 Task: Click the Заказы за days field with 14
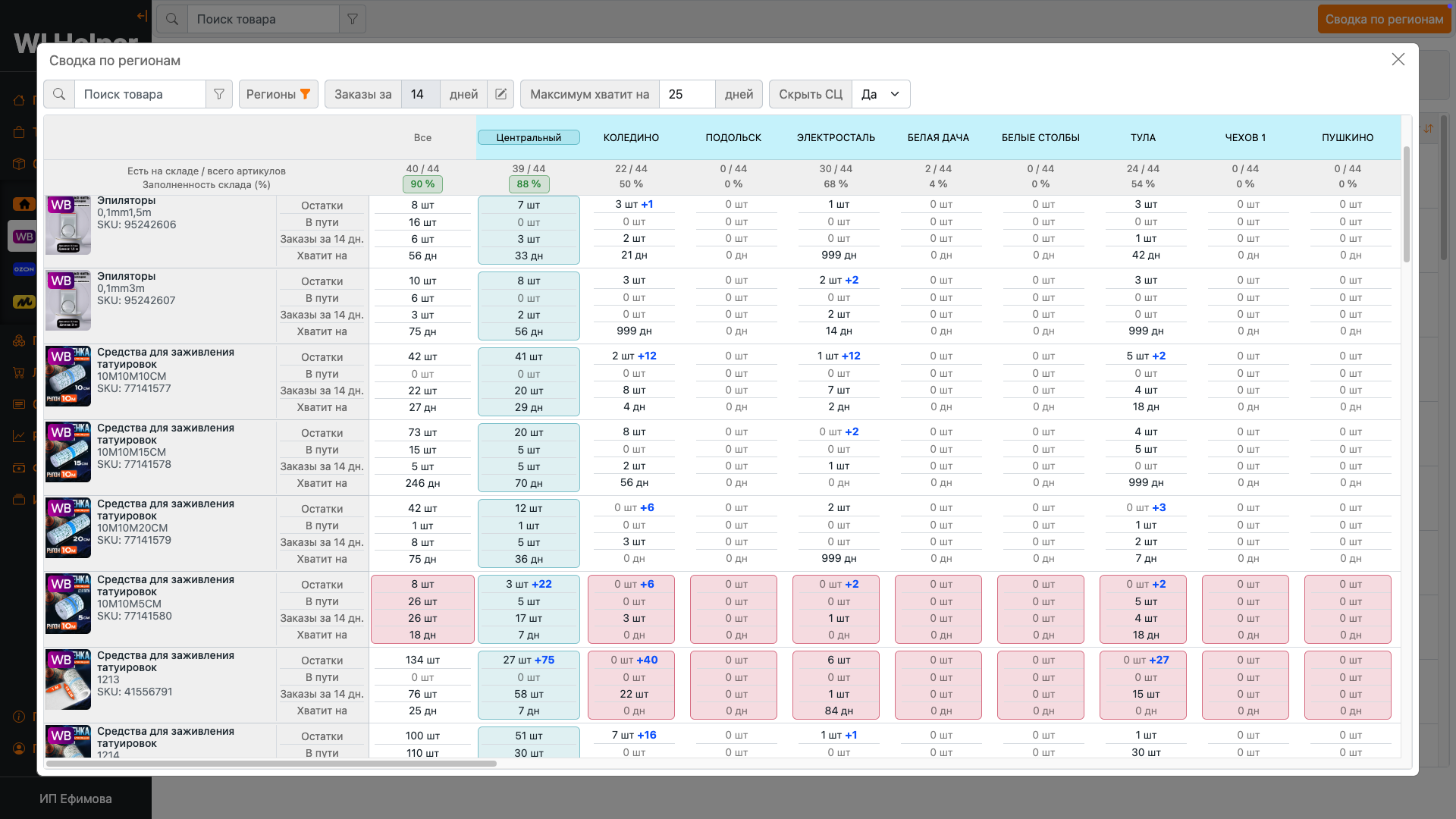(420, 94)
